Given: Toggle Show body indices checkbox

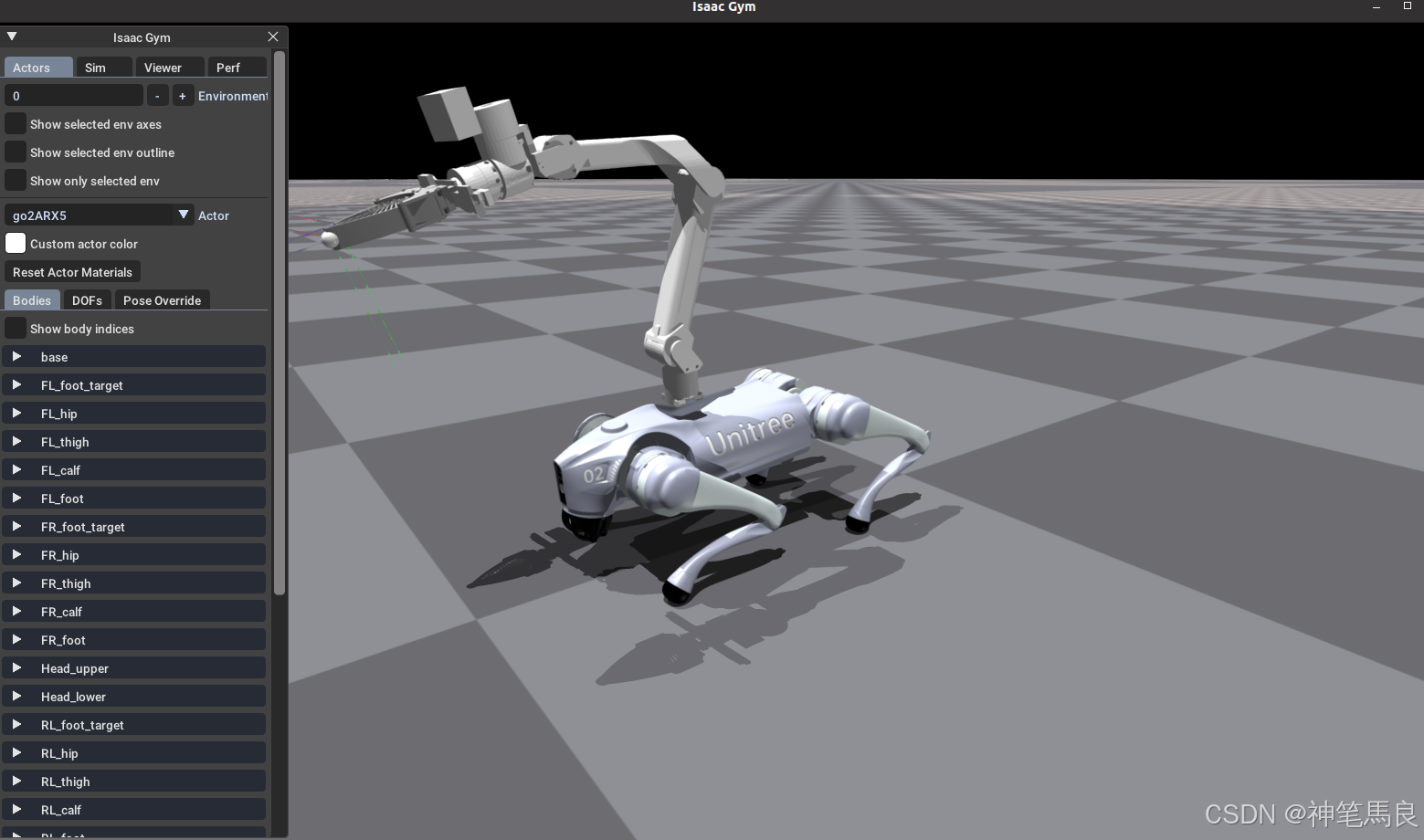Looking at the screenshot, I should tap(16, 329).
